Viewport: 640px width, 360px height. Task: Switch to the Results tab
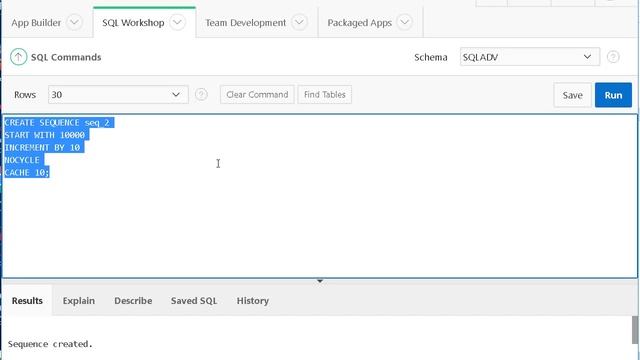pyautogui.click(x=27, y=301)
